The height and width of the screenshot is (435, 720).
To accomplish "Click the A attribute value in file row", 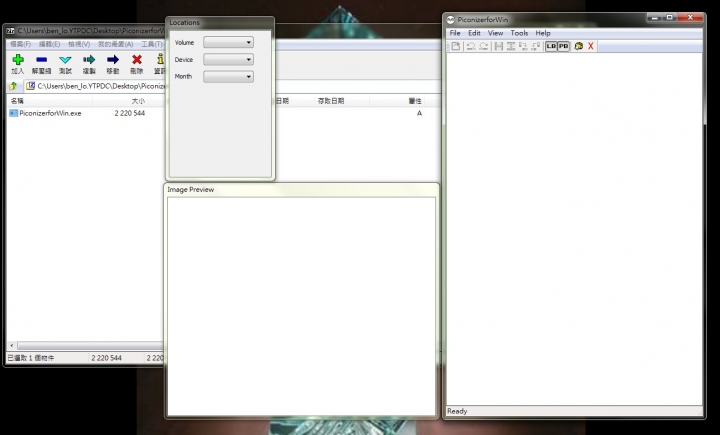I will tap(419, 113).
